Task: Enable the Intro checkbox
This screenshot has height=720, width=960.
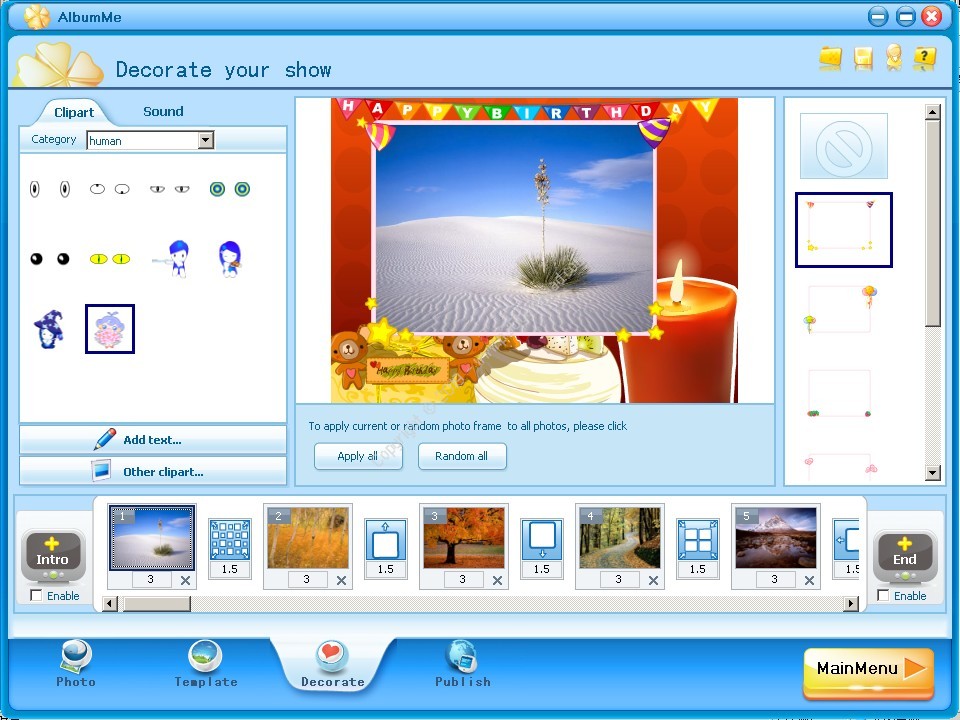Action: coord(37,596)
